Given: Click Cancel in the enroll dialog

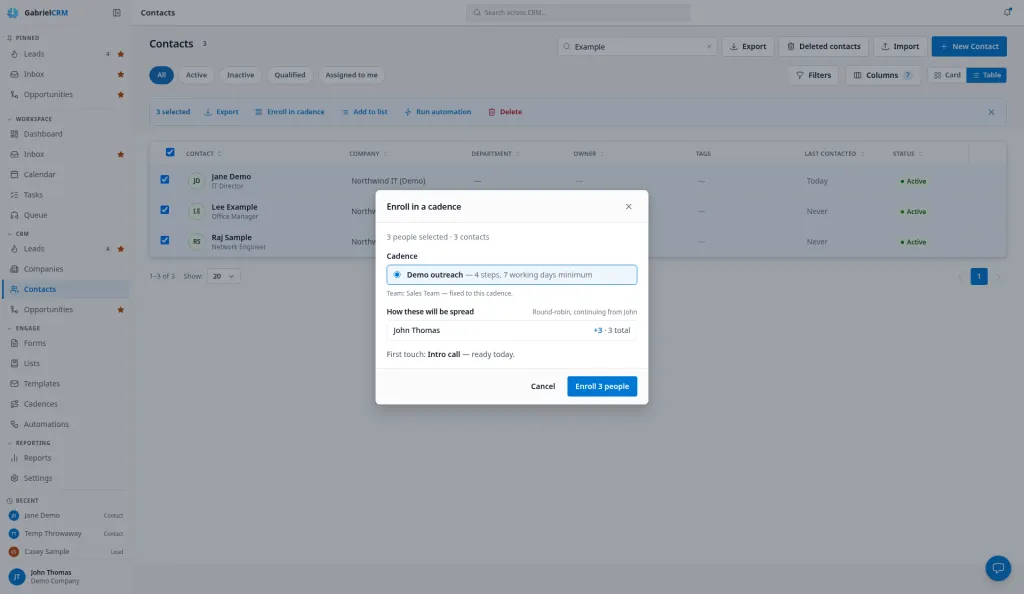Looking at the screenshot, I should [543, 386].
